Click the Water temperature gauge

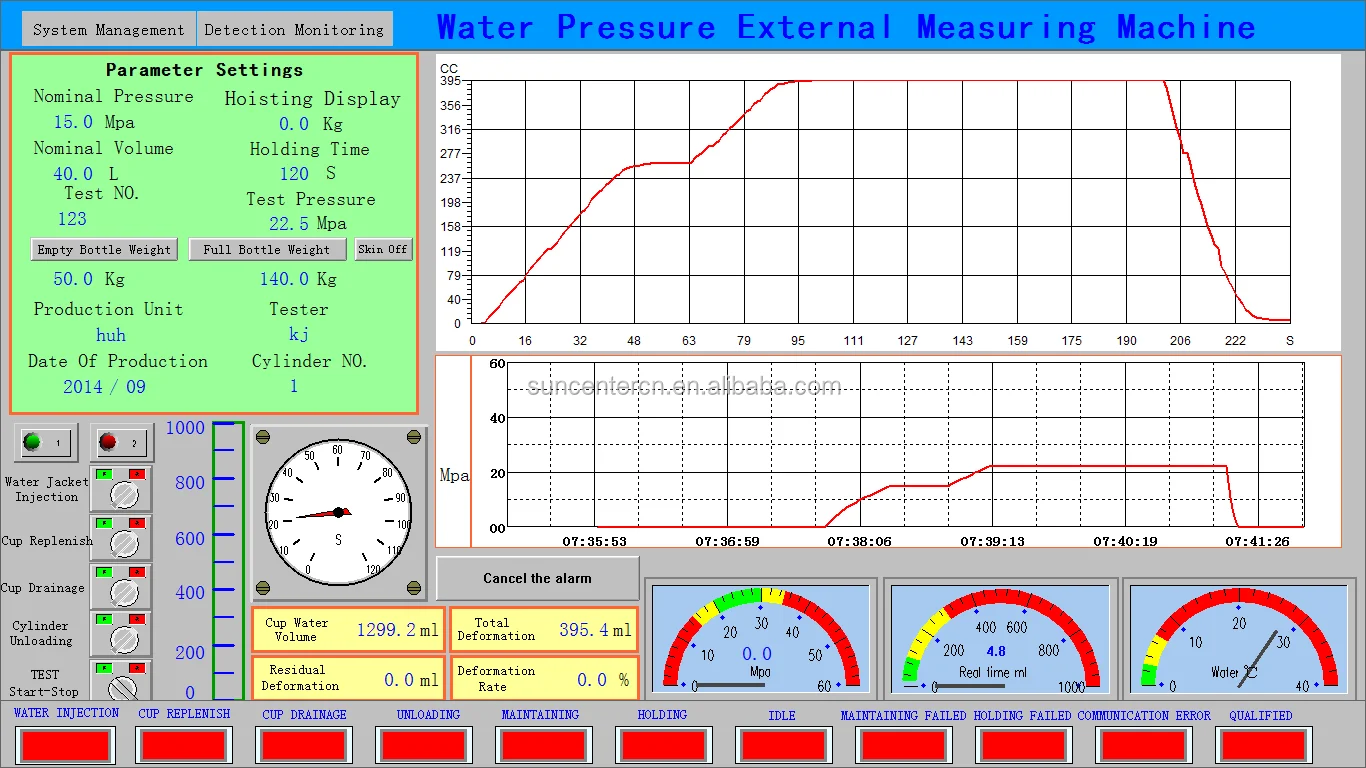(x=1238, y=640)
